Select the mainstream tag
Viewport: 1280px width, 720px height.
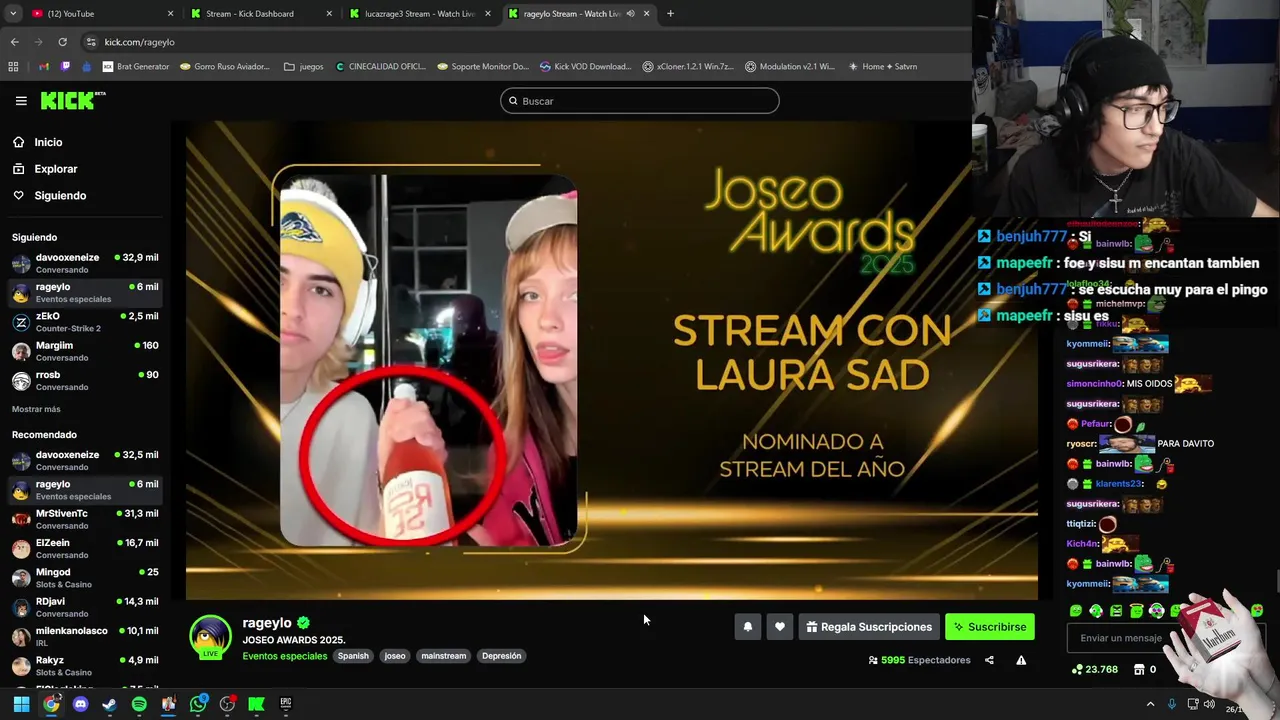pos(444,656)
